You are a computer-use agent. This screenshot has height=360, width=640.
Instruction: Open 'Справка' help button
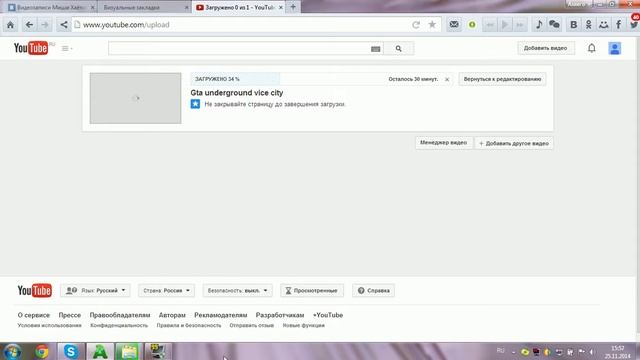[x=373, y=291]
